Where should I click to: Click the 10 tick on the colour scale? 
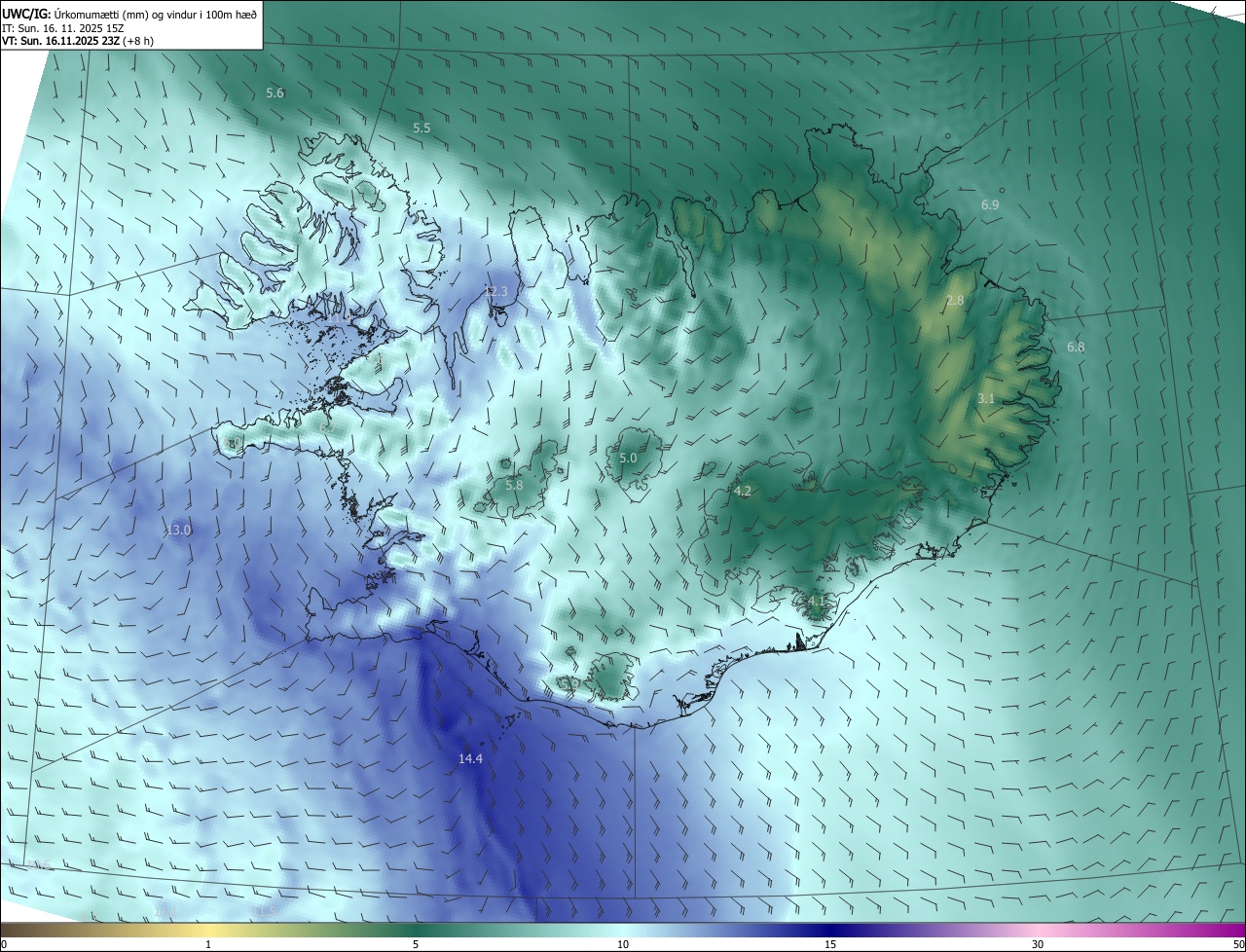[x=623, y=944]
